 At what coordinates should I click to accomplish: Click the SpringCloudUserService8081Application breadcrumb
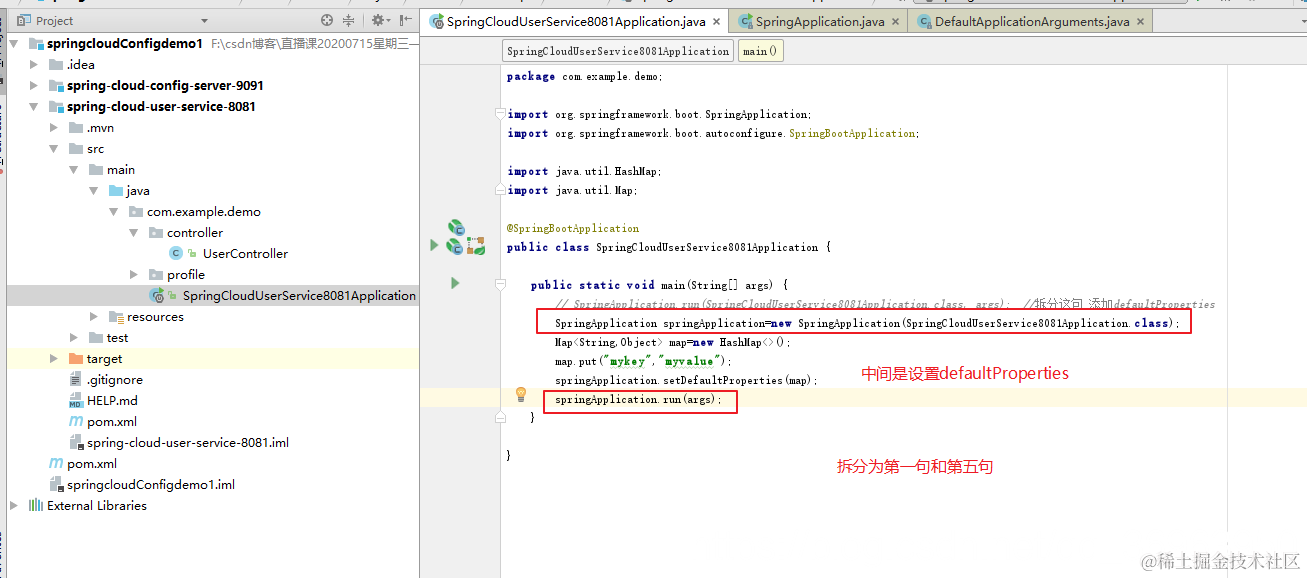point(618,51)
